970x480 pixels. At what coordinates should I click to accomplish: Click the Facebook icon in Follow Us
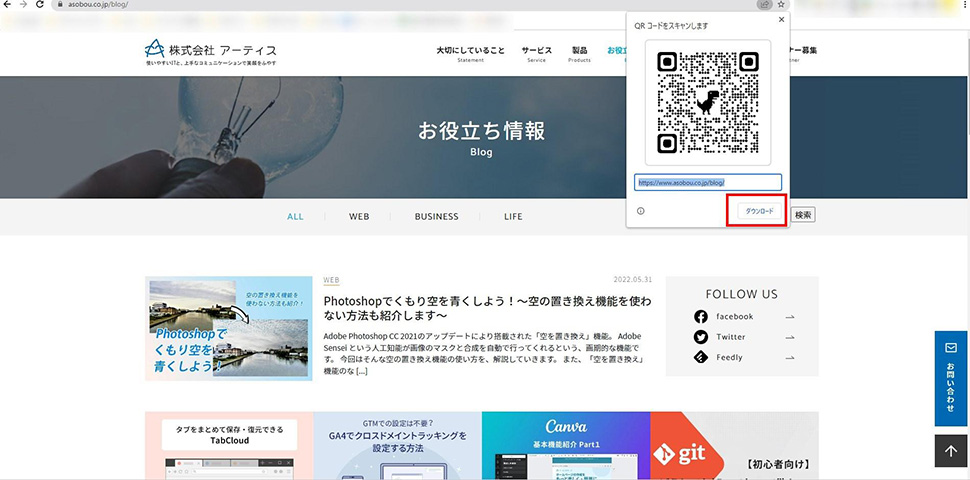(700, 317)
